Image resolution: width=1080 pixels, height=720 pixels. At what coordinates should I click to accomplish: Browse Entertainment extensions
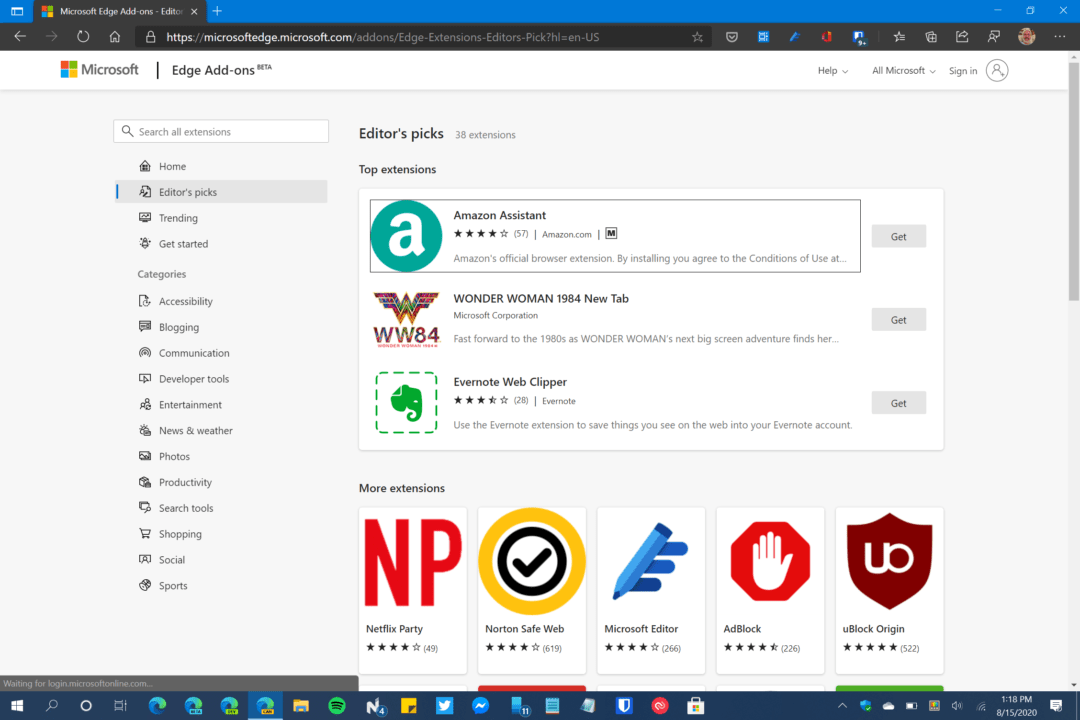click(187, 404)
